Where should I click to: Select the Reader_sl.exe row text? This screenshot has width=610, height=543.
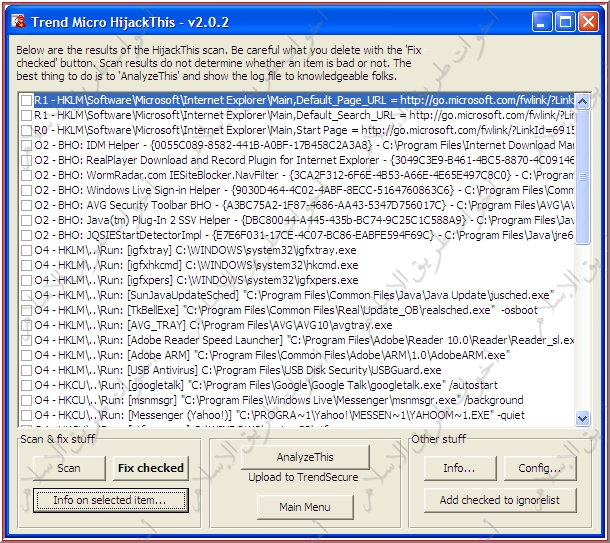[x=303, y=340]
